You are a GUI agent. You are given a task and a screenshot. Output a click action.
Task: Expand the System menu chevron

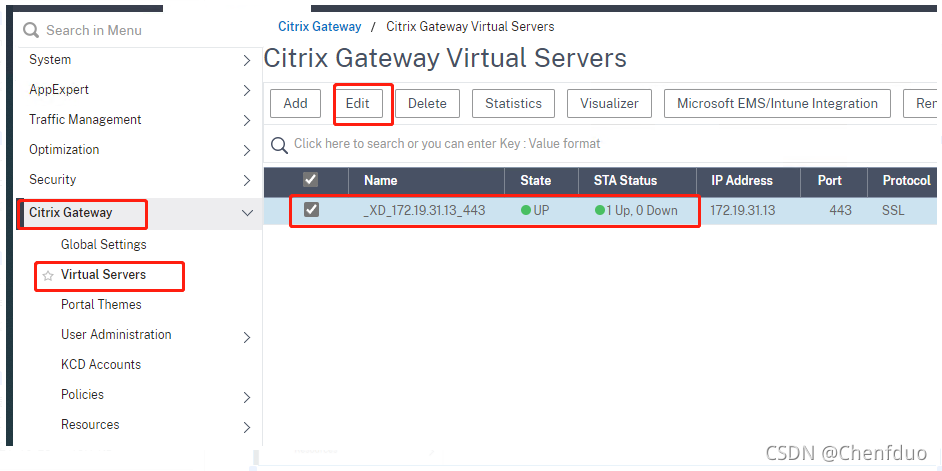(247, 61)
